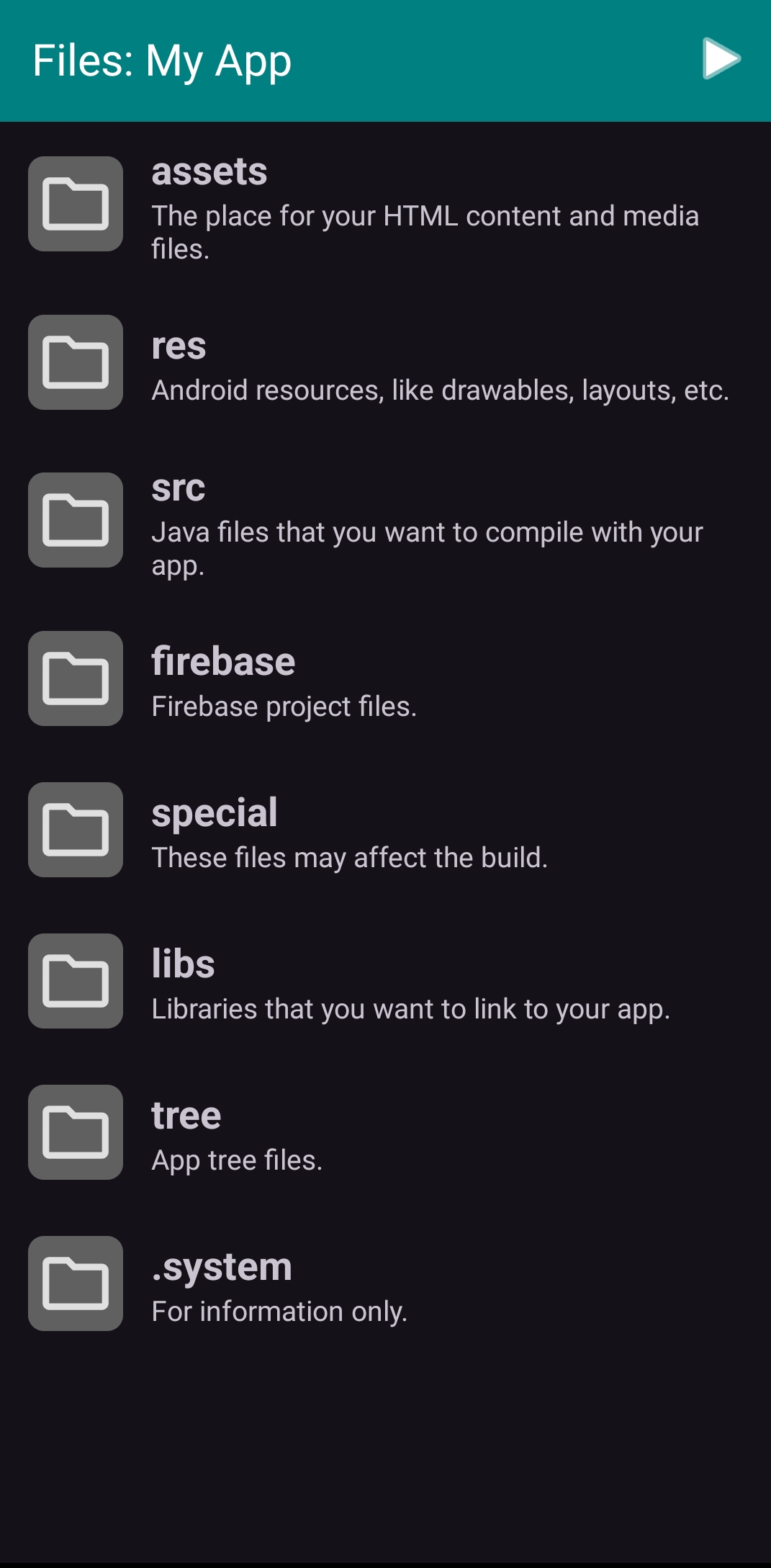Click the special folder icon

coord(76,830)
